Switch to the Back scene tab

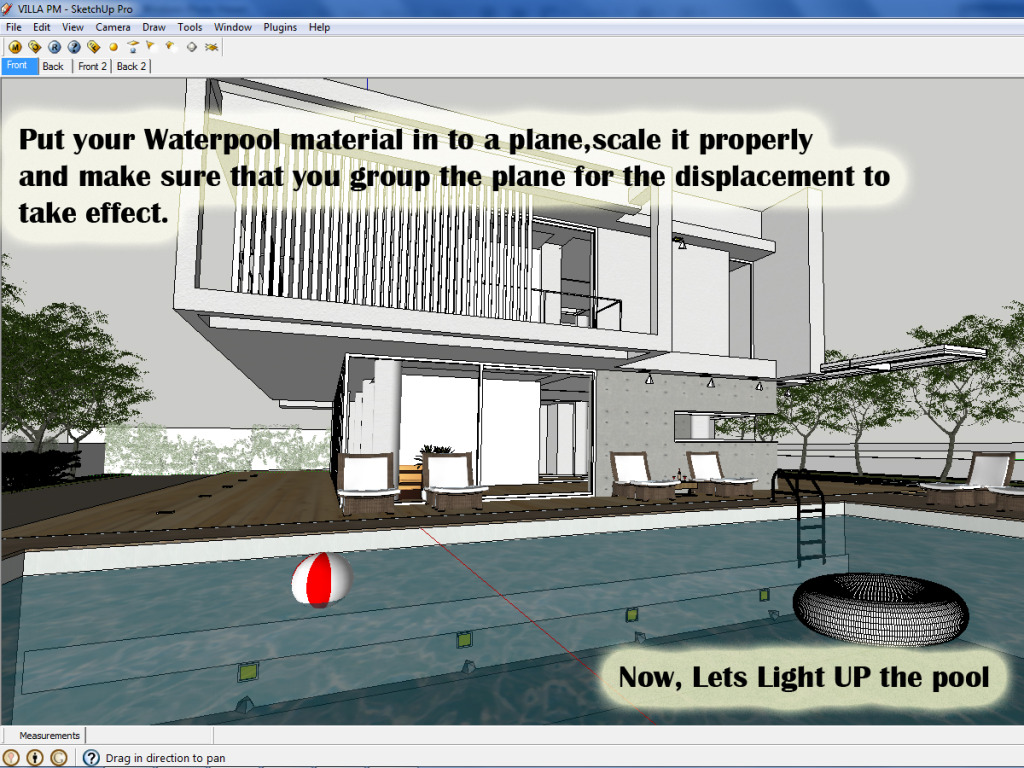pos(52,65)
